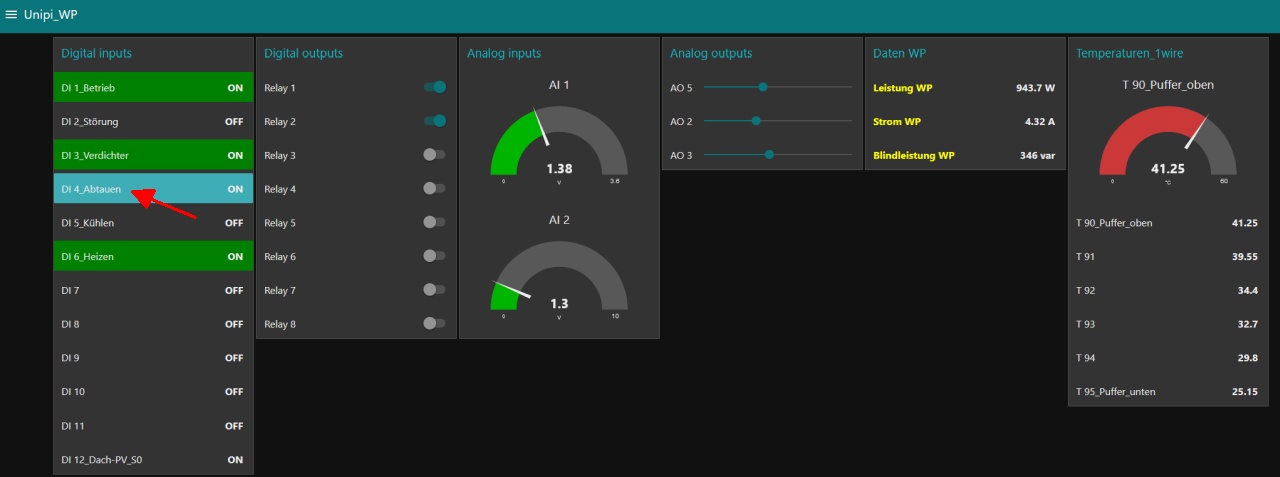Viewport: 1280px width, 477px height.
Task: Select the T 95_Puffer_unten temperature row
Action: tap(1168, 391)
